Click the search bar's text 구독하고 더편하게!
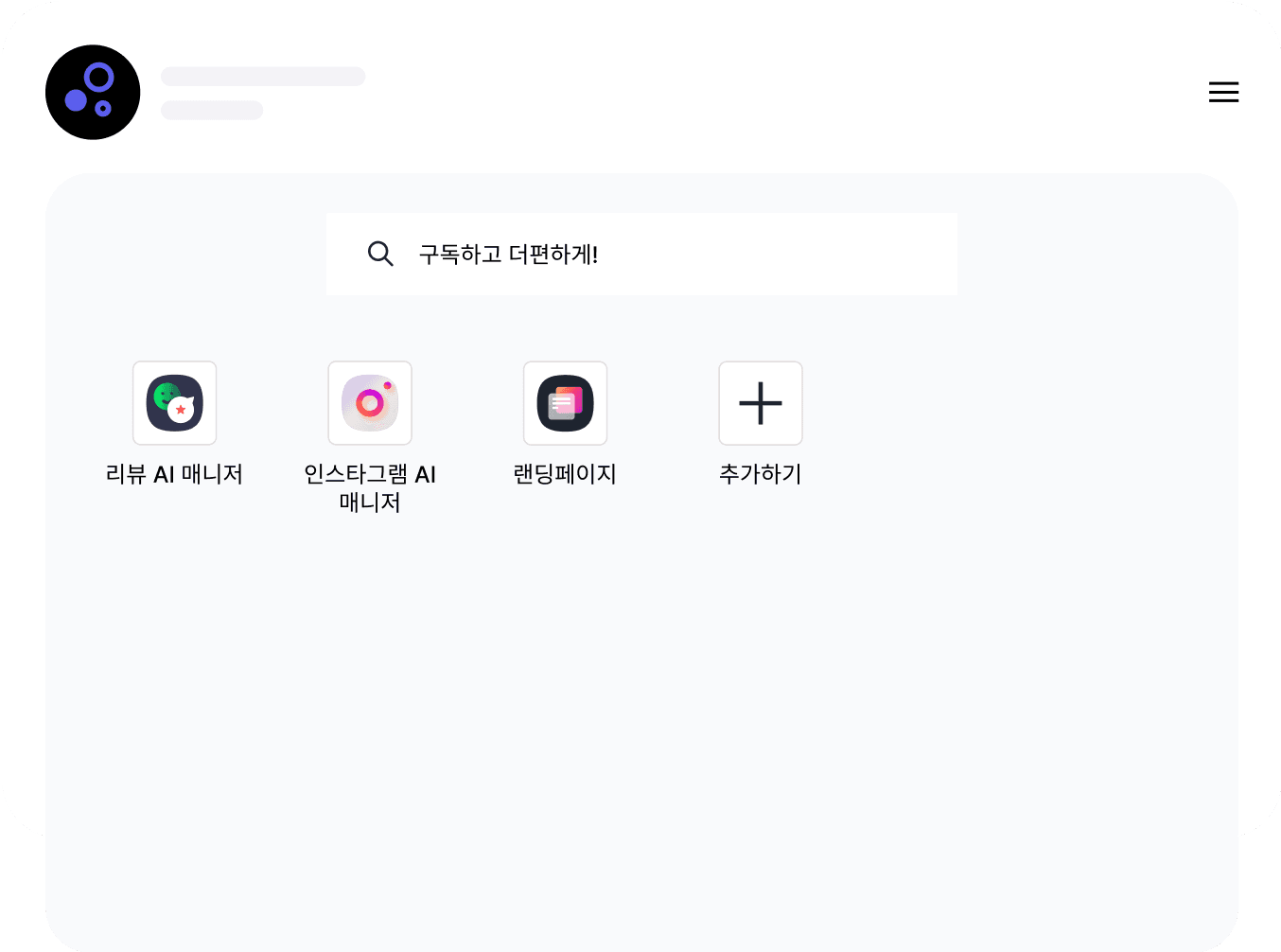 click(x=508, y=254)
